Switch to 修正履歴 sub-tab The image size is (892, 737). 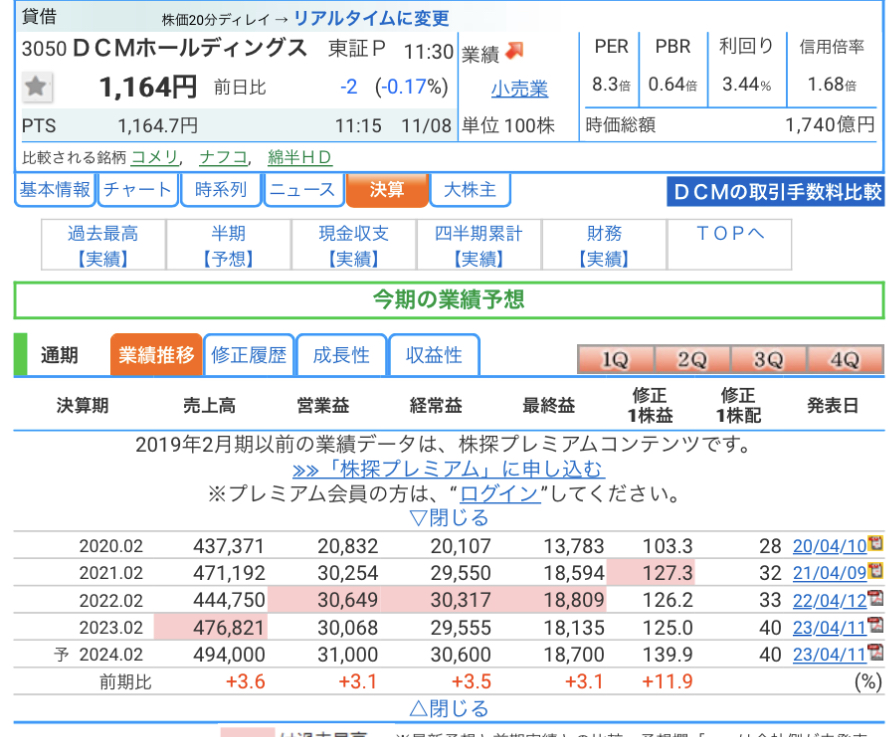click(249, 355)
